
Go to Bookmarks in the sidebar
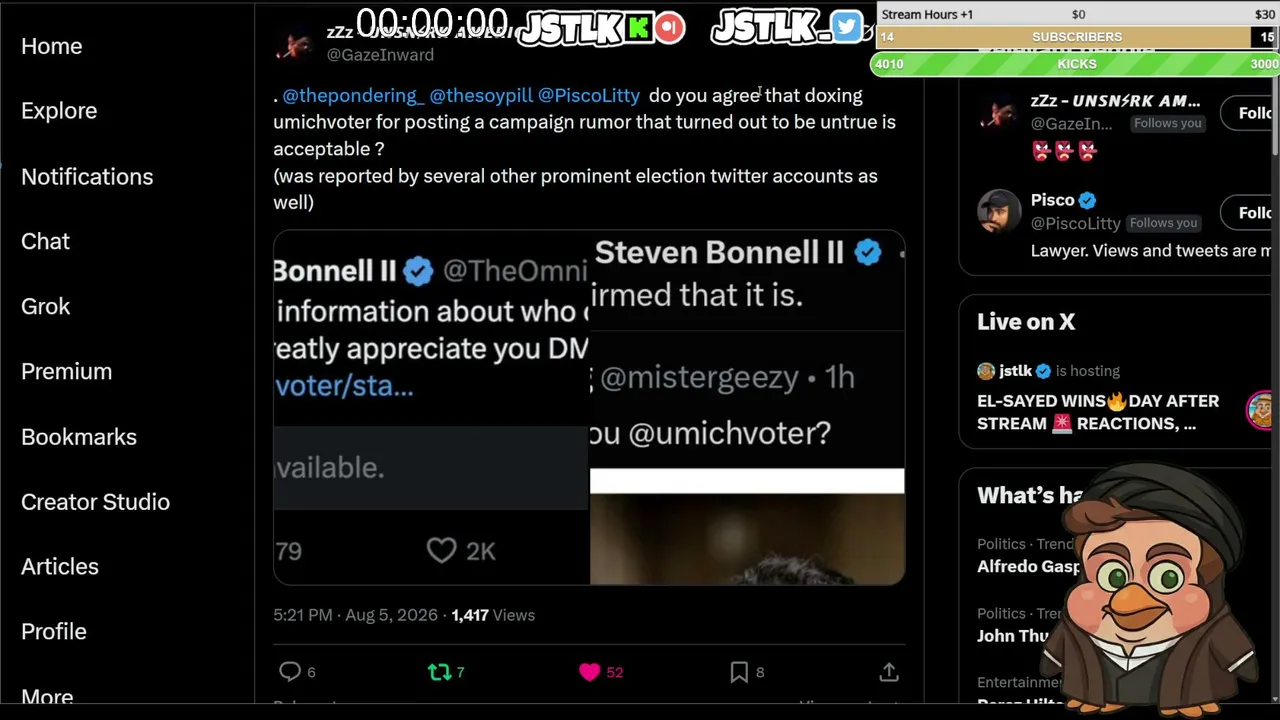coord(79,437)
